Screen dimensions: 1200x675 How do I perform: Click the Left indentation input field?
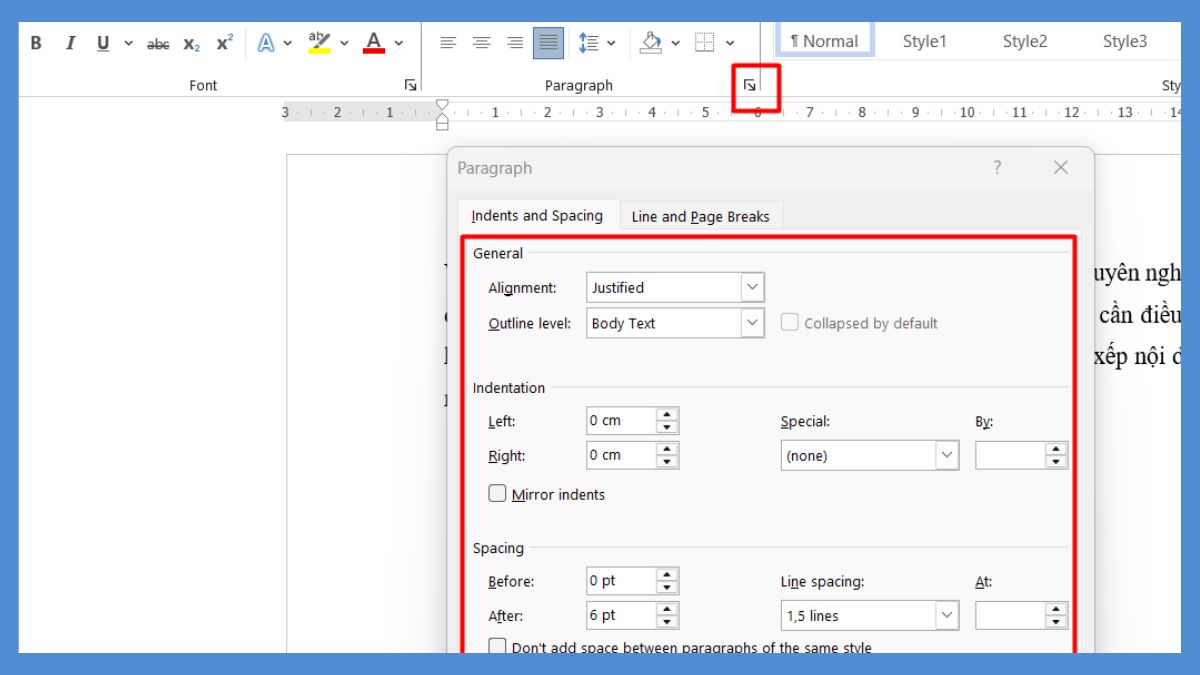coord(620,421)
